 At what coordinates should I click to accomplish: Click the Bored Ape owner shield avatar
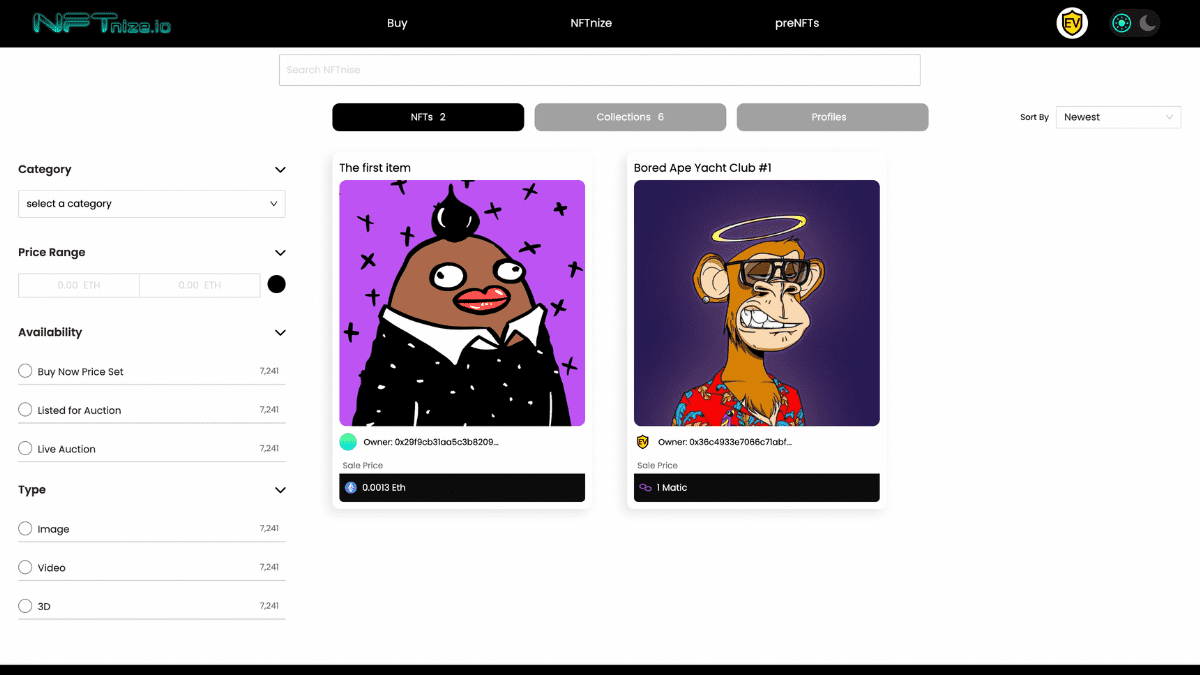(x=642, y=441)
